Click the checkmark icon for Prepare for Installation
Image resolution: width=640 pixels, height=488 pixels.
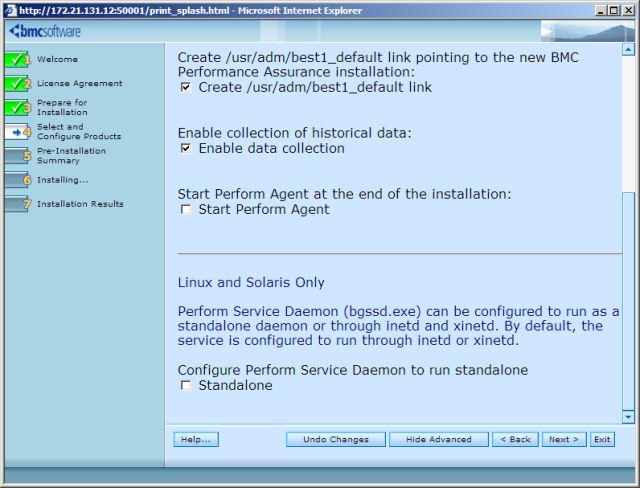coord(18,108)
